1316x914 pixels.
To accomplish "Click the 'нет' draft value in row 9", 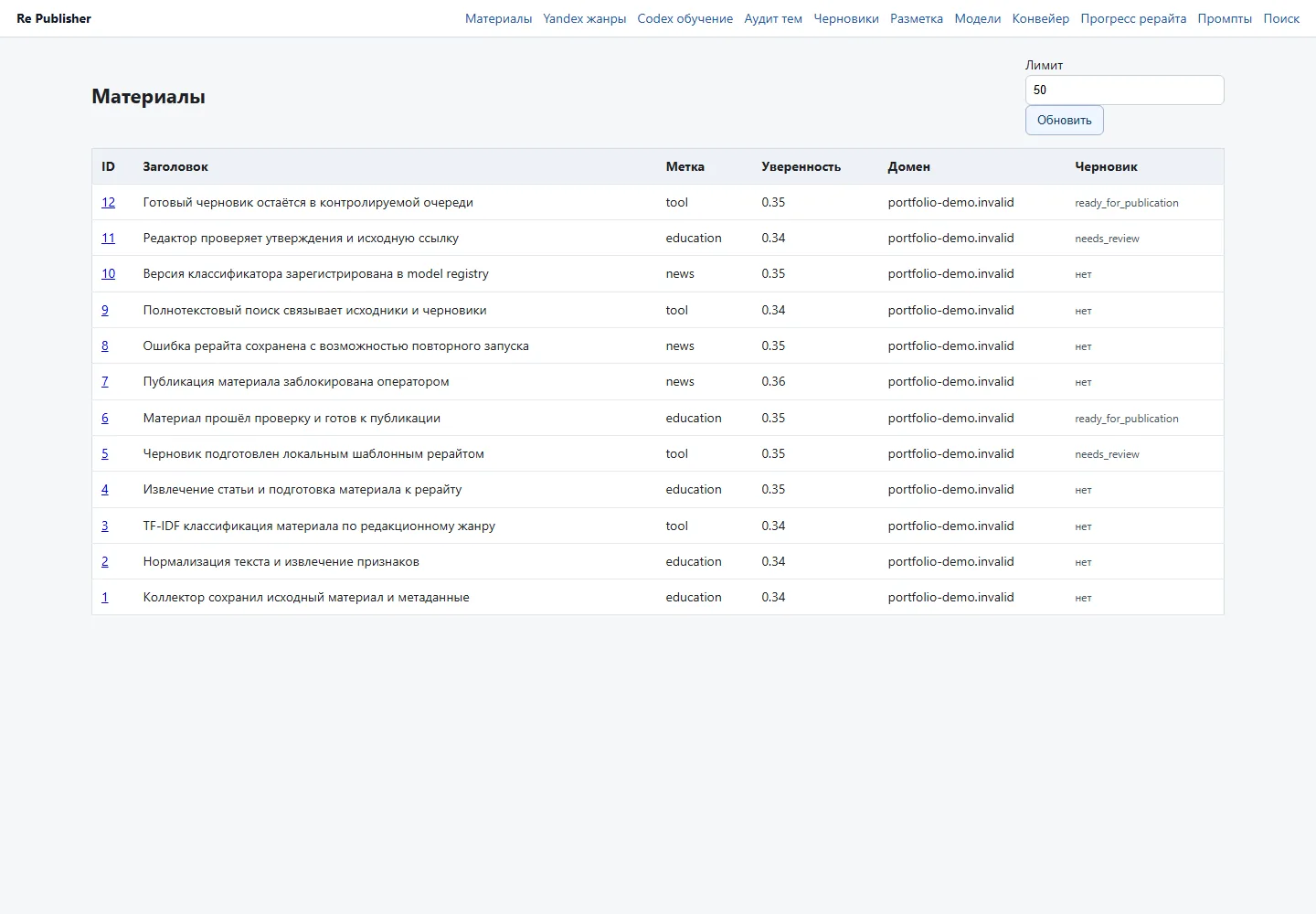I will click(x=1083, y=311).
